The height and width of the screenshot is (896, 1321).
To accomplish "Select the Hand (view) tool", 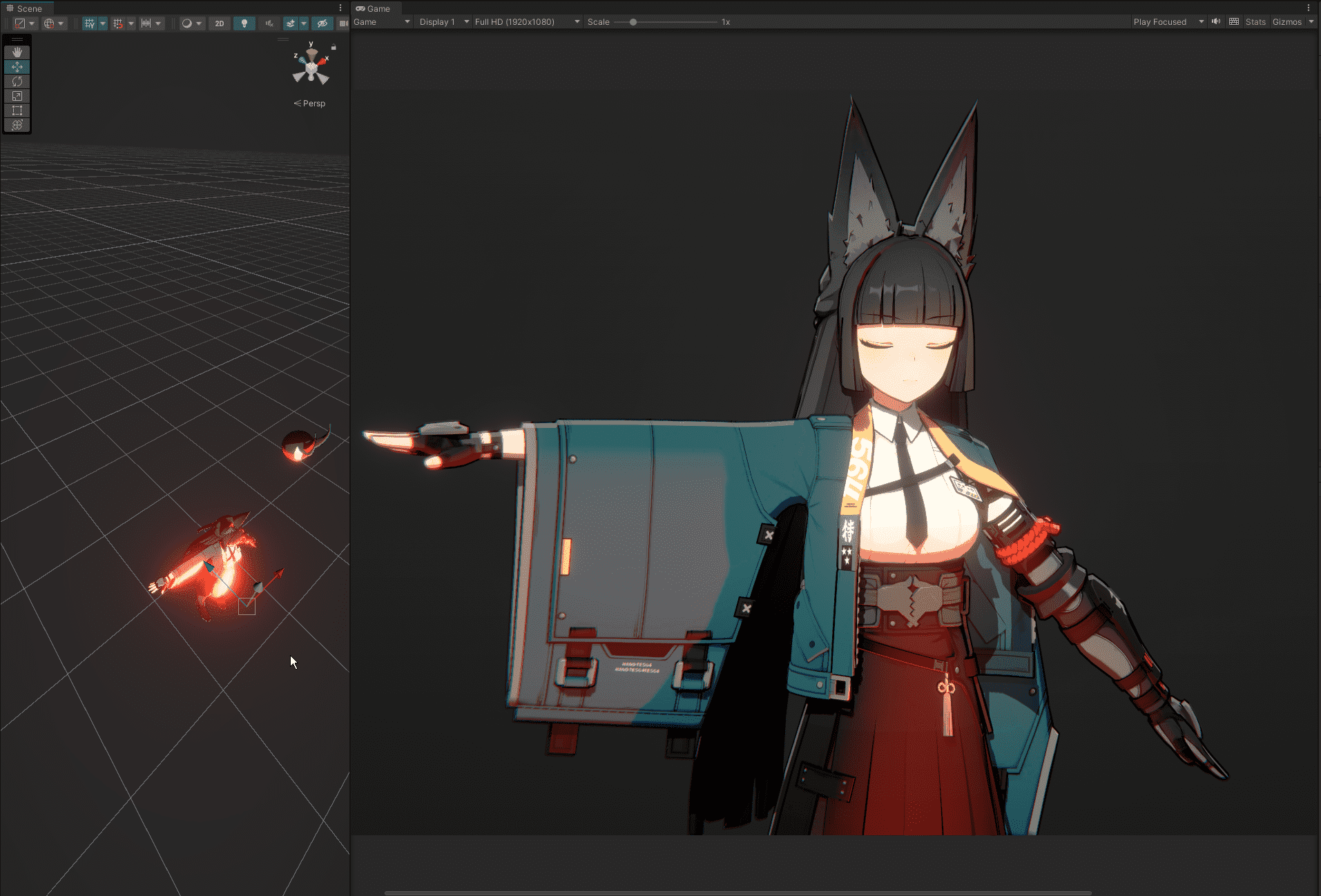I will (17, 52).
